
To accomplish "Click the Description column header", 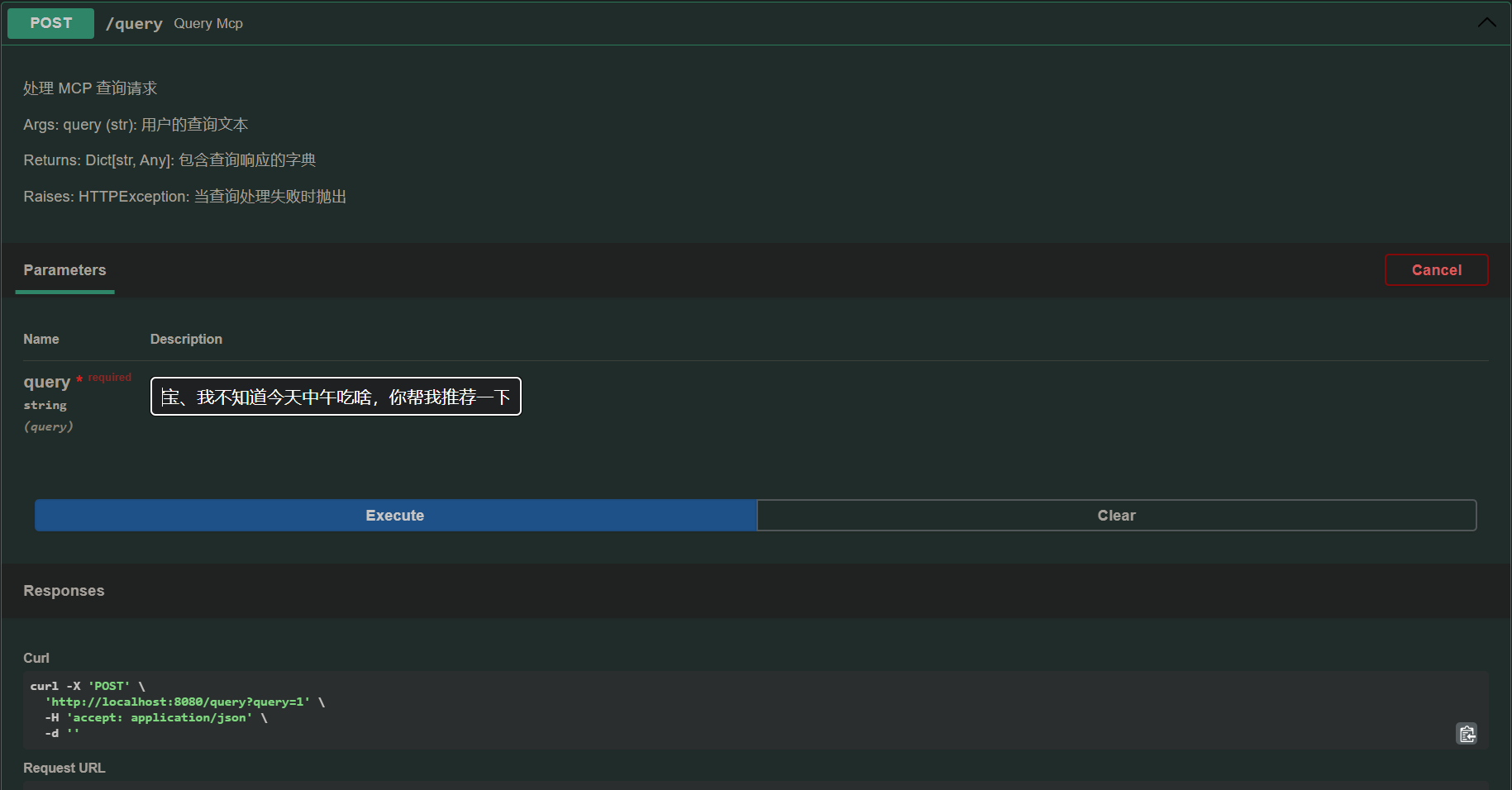I will point(186,339).
